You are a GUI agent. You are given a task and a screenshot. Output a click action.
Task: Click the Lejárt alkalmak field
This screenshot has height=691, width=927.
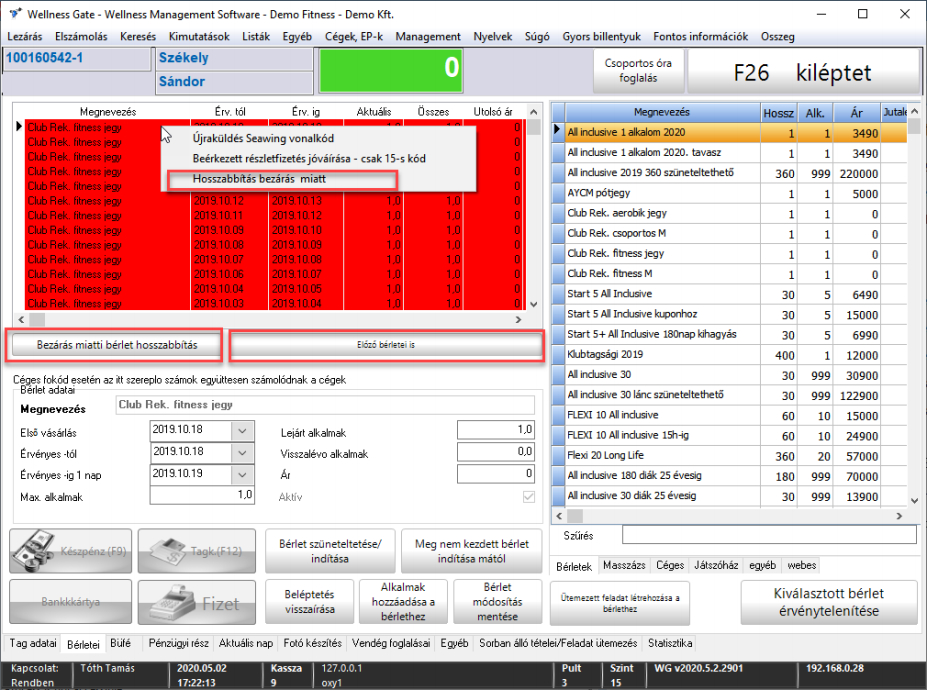point(496,430)
